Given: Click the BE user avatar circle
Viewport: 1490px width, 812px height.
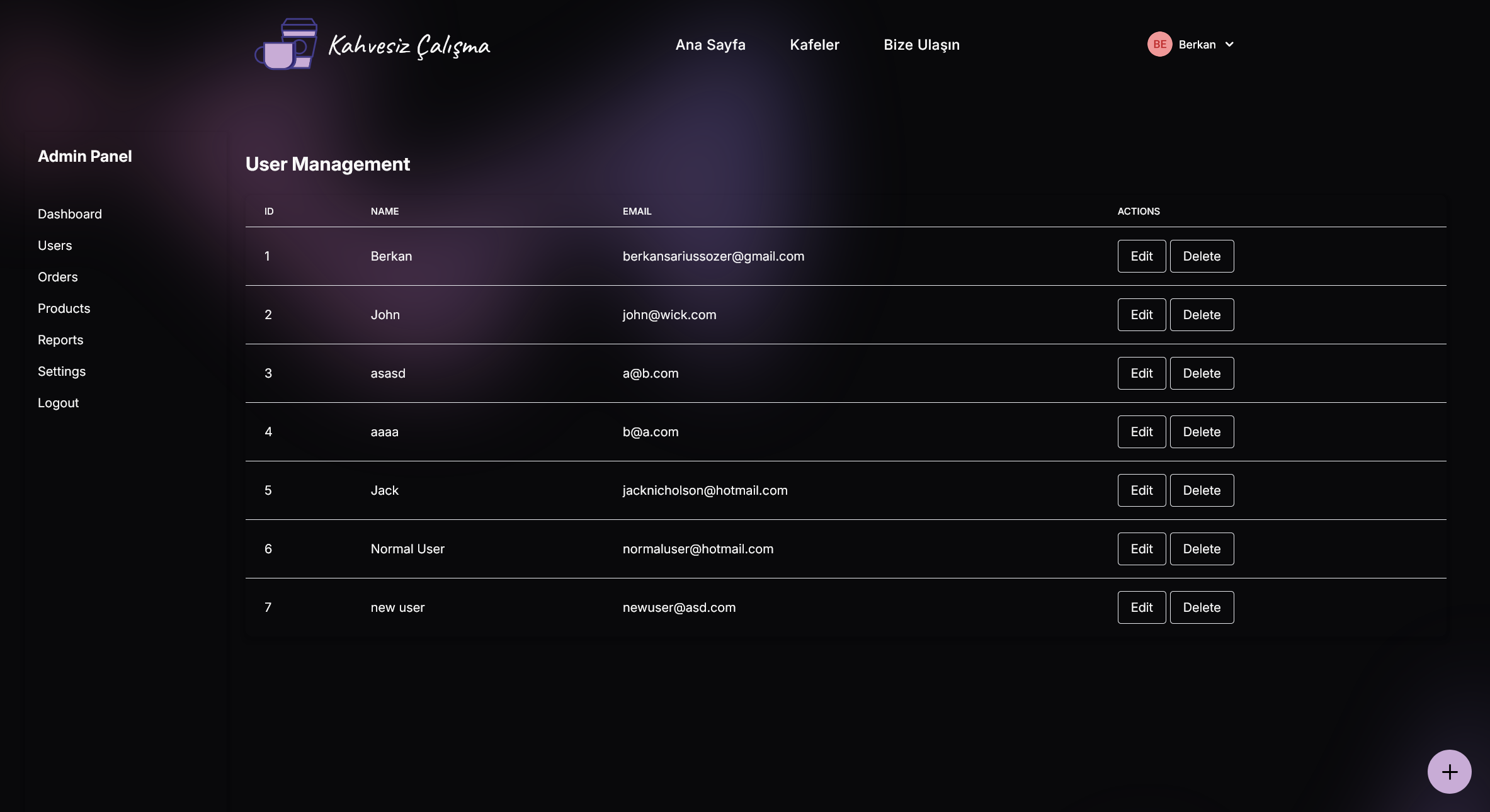Looking at the screenshot, I should (1159, 44).
